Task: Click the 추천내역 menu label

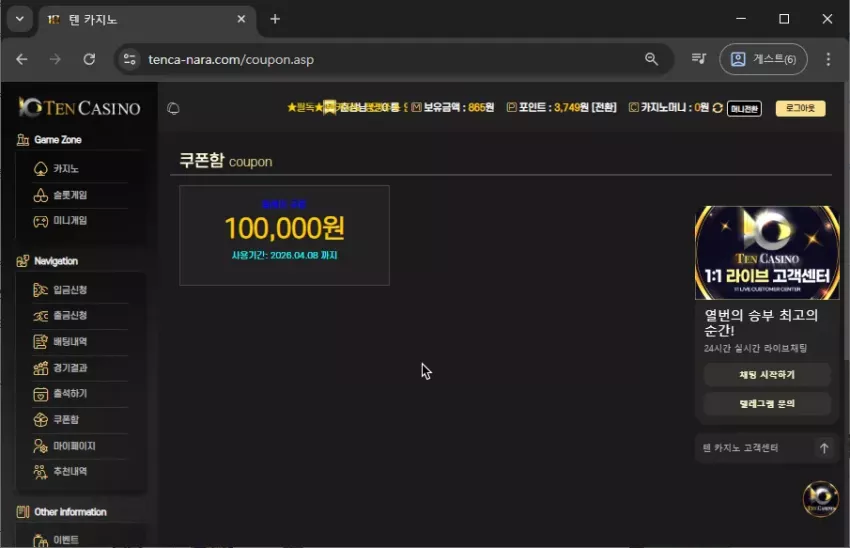Action: [70, 472]
